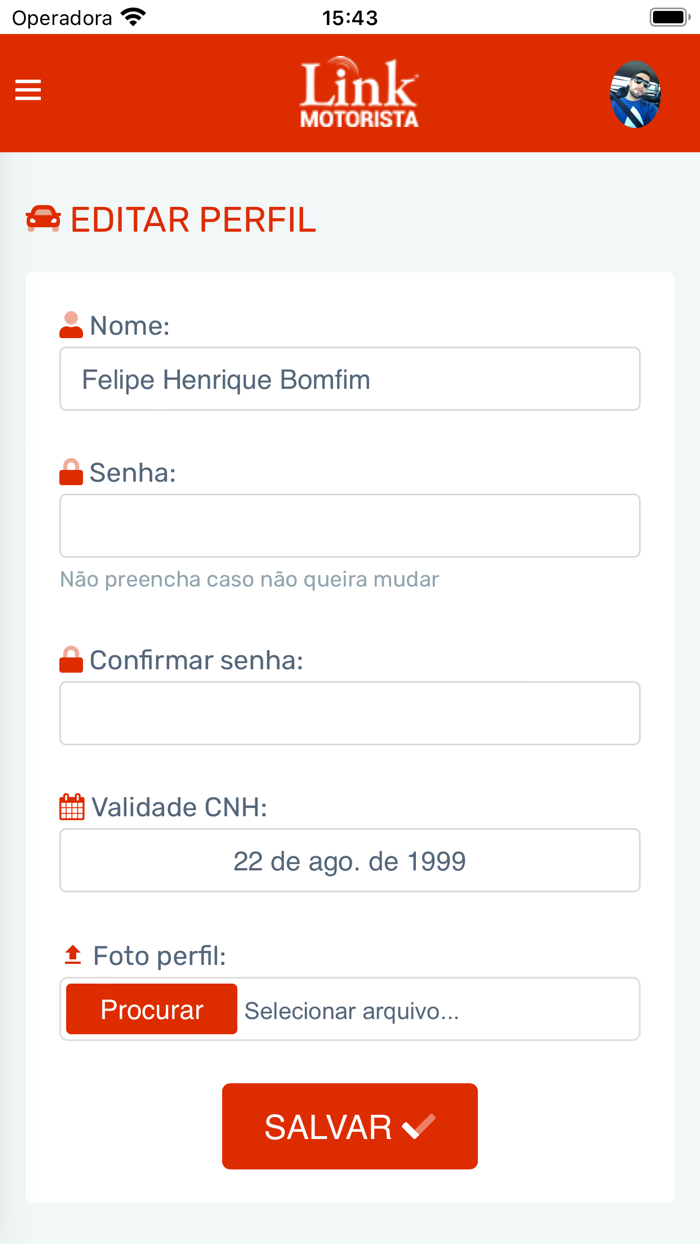Focus the Nome field with Felipe Henrique Bomfim
Image resolution: width=700 pixels, height=1244 pixels.
(350, 379)
